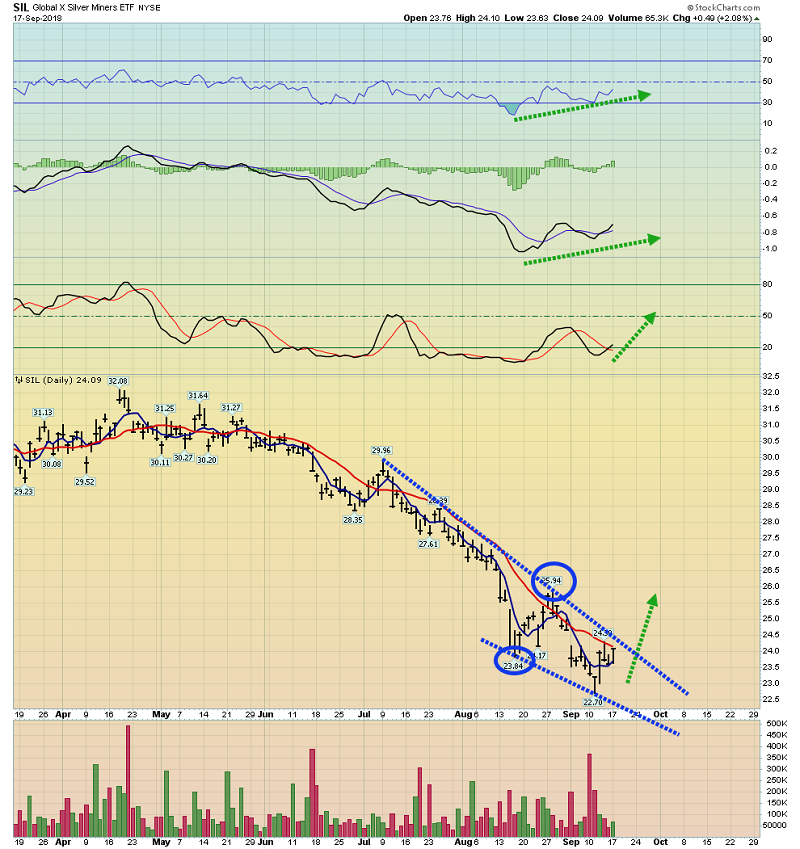Click the 31.27 price label
Screen dimensions: 800x849
tap(231, 408)
